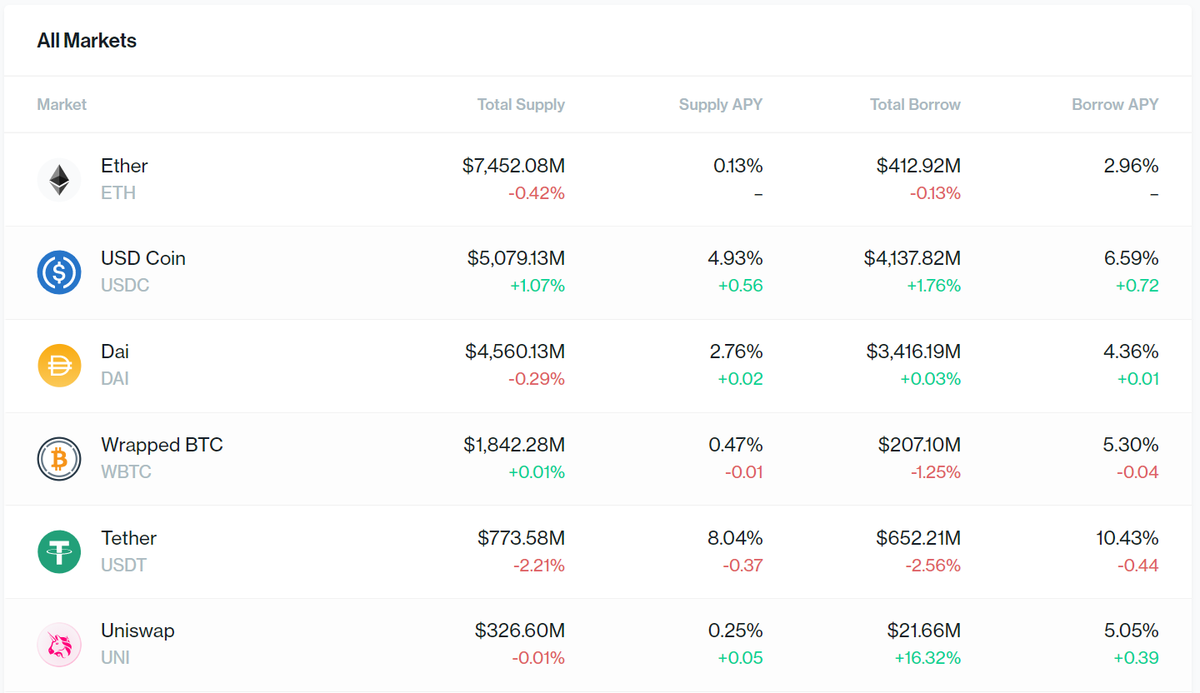Sort by the Total Borrow column header

point(914,104)
